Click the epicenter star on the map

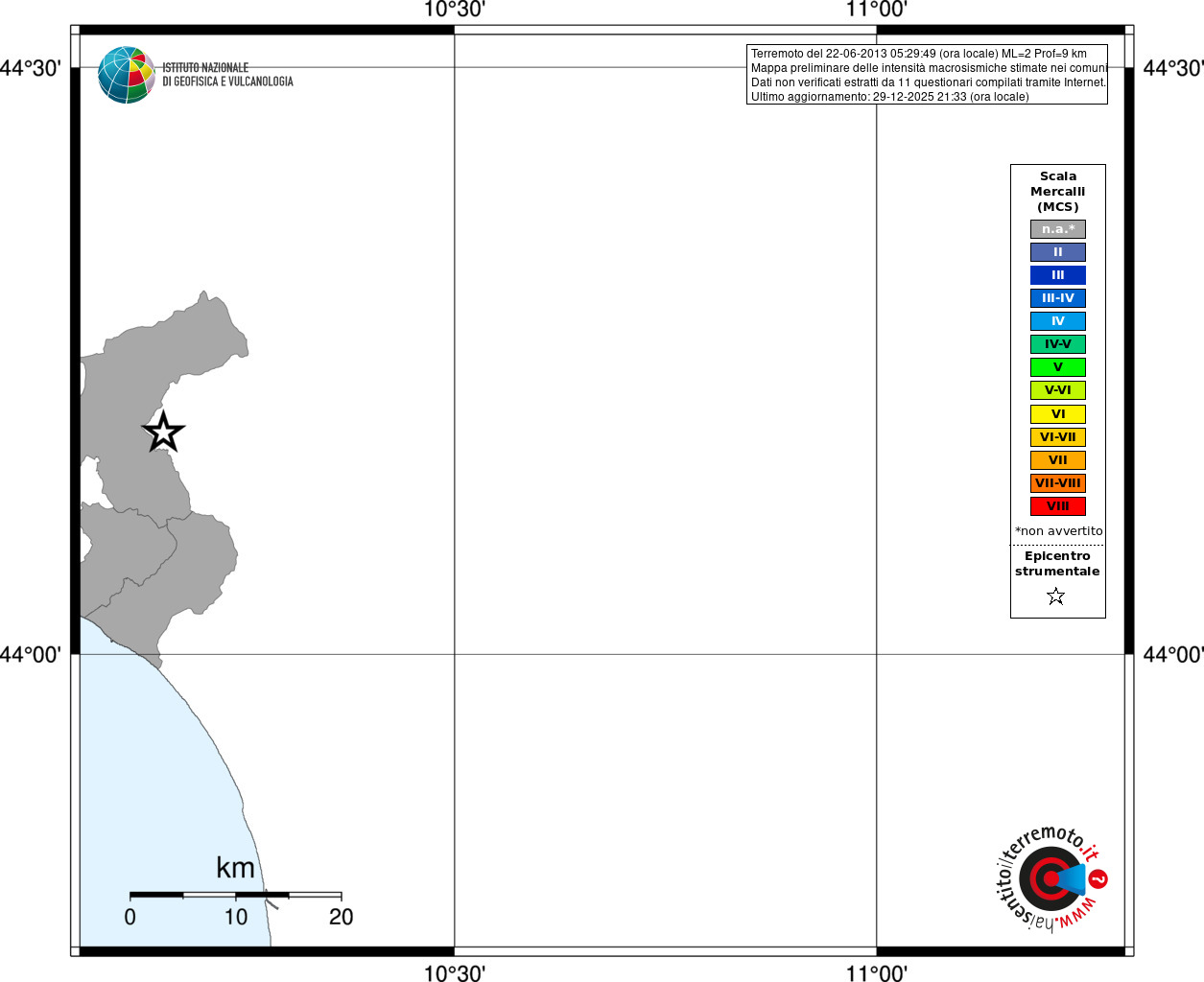coord(164,433)
